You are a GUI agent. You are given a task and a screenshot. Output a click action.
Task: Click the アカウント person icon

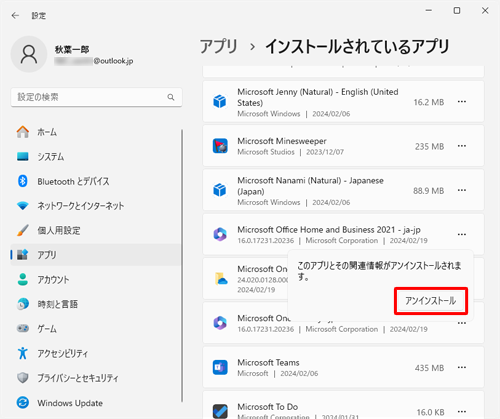tap(23, 279)
